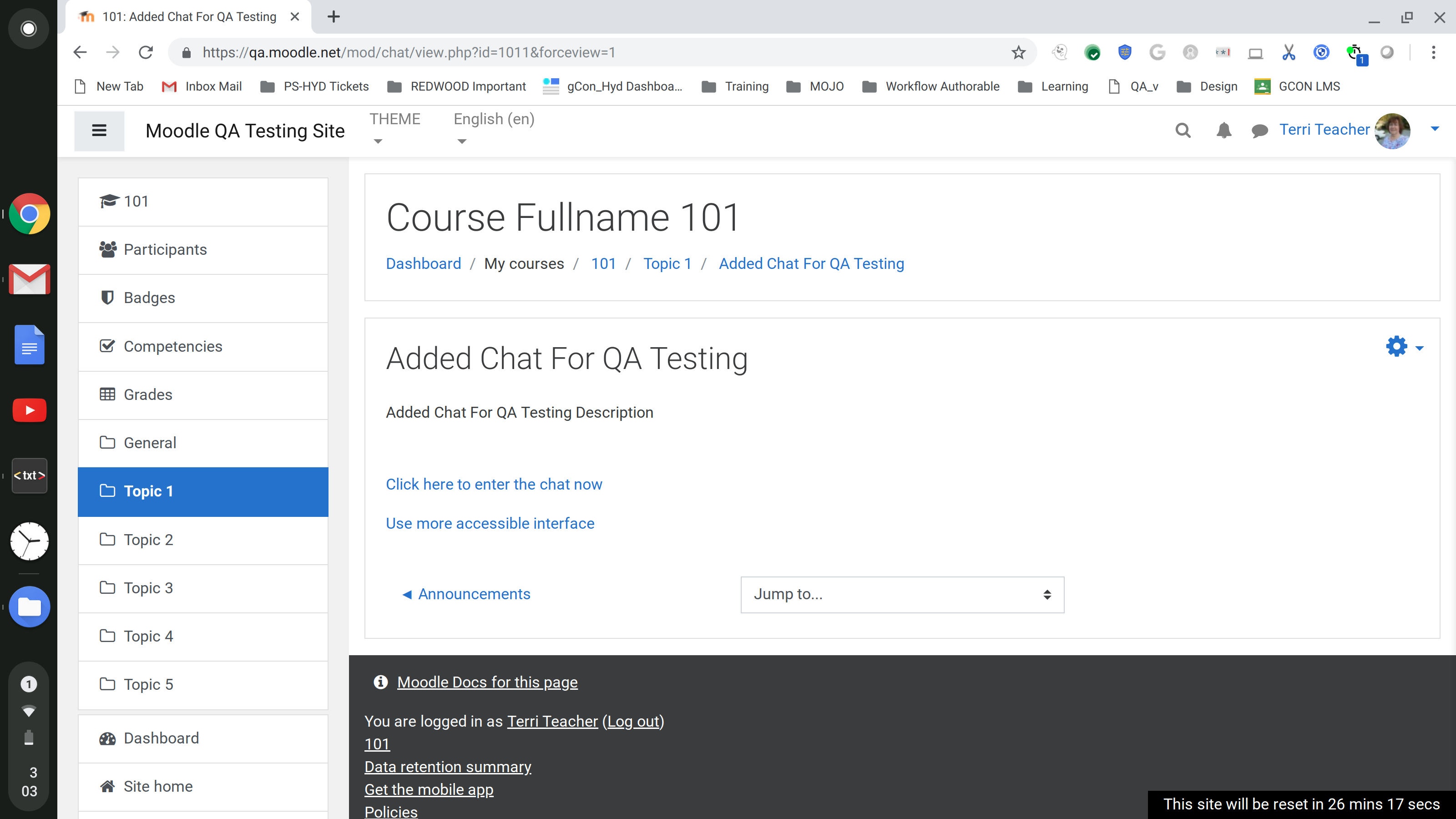Go forward with the browser forward arrow
The image size is (1456, 819).
113,53
